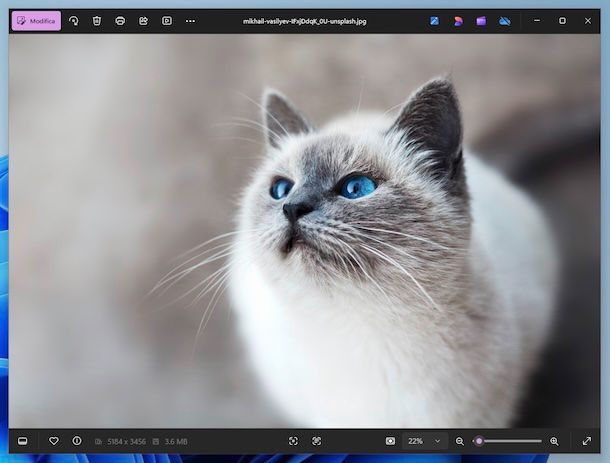Click the Modifica edit button
Screen dimensions: 610x463
pos(36,21)
